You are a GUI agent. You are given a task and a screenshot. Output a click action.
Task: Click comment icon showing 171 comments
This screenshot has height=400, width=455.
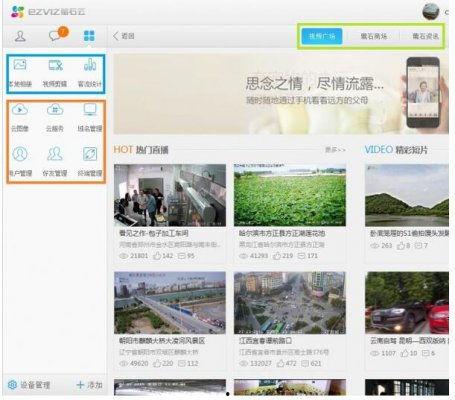tap(301, 256)
